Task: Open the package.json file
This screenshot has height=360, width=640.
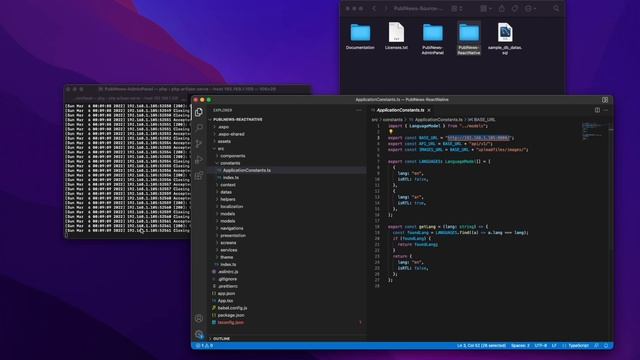Action: (231, 316)
